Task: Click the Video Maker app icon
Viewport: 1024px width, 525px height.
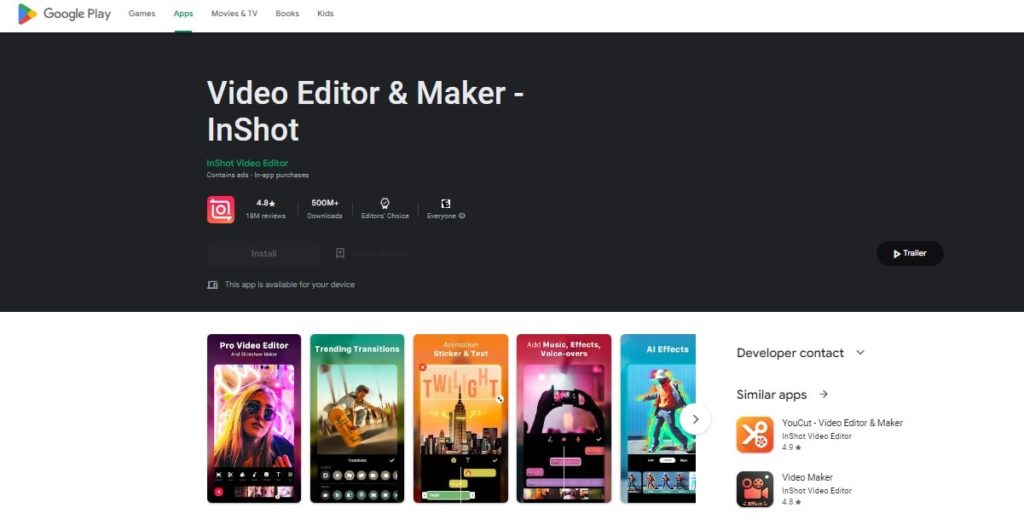Action: click(755, 489)
